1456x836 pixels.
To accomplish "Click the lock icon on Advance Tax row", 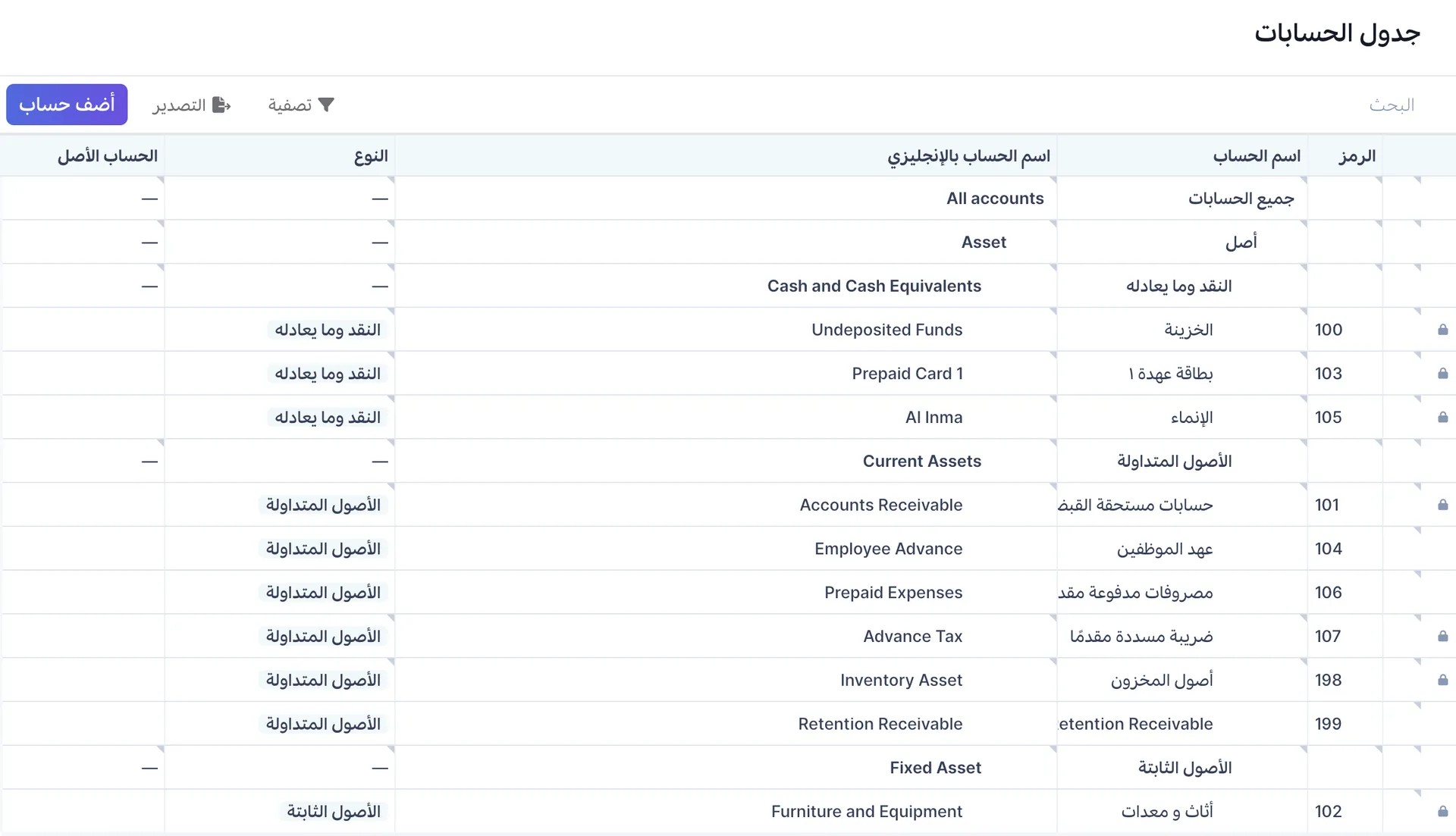I will pyautogui.click(x=1442, y=636).
